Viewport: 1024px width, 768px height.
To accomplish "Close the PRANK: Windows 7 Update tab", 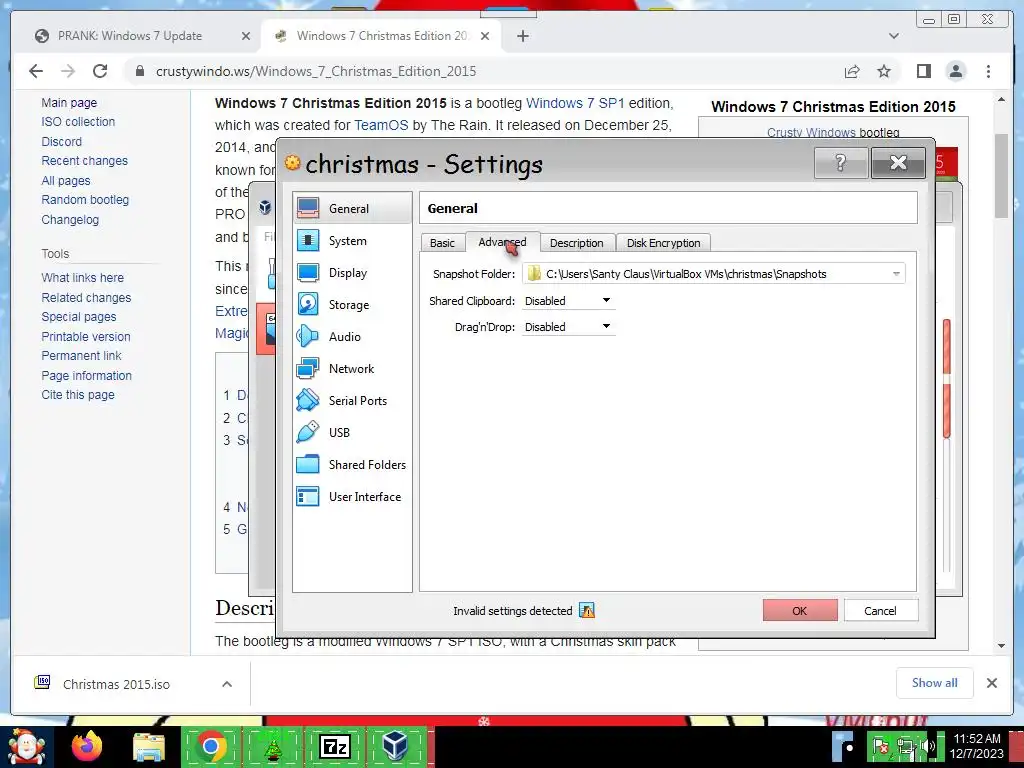I will (x=246, y=36).
